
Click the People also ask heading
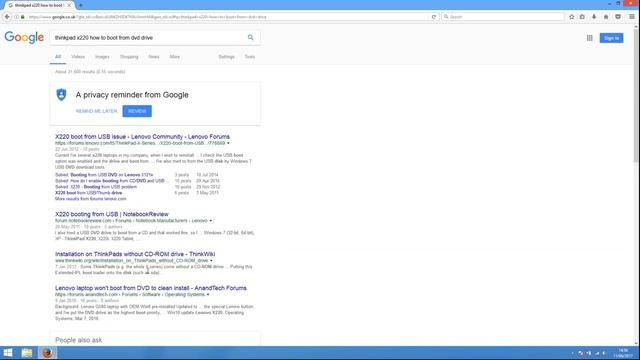tap(78, 340)
